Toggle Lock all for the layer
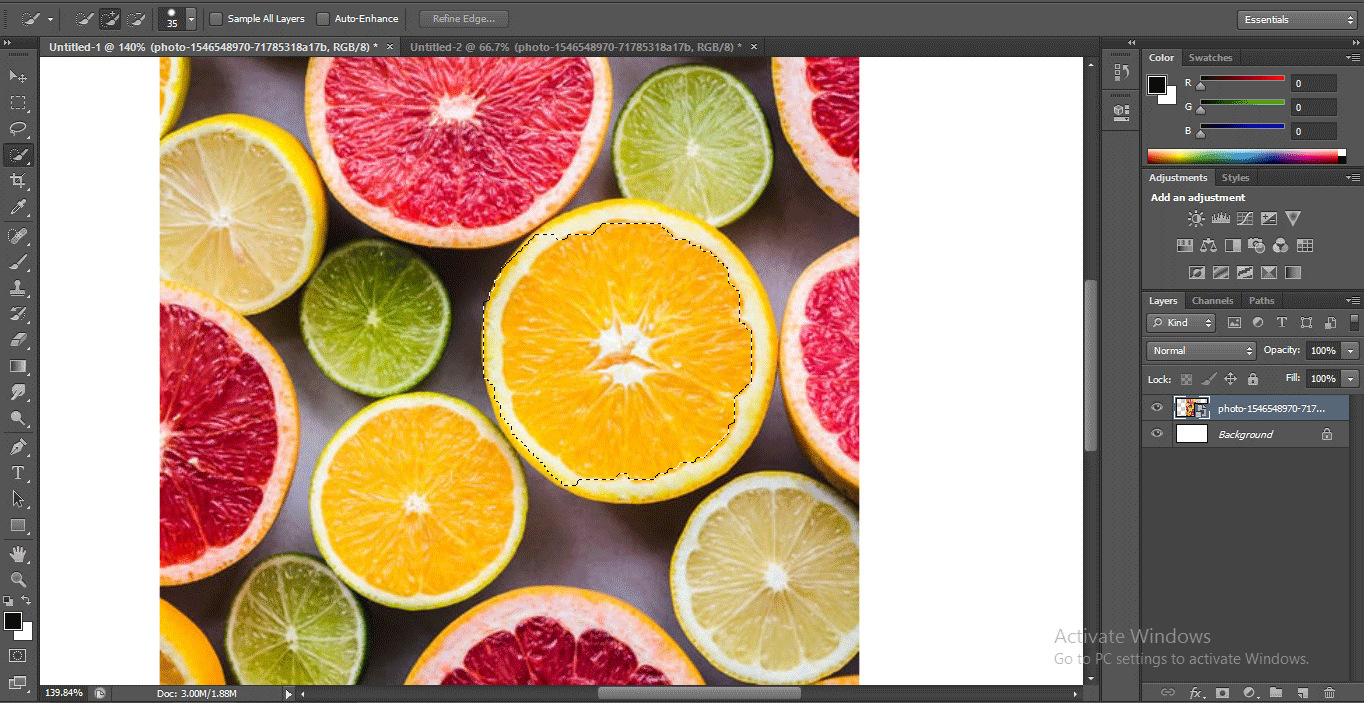1364x703 pixels. (x=1253, y=379)
